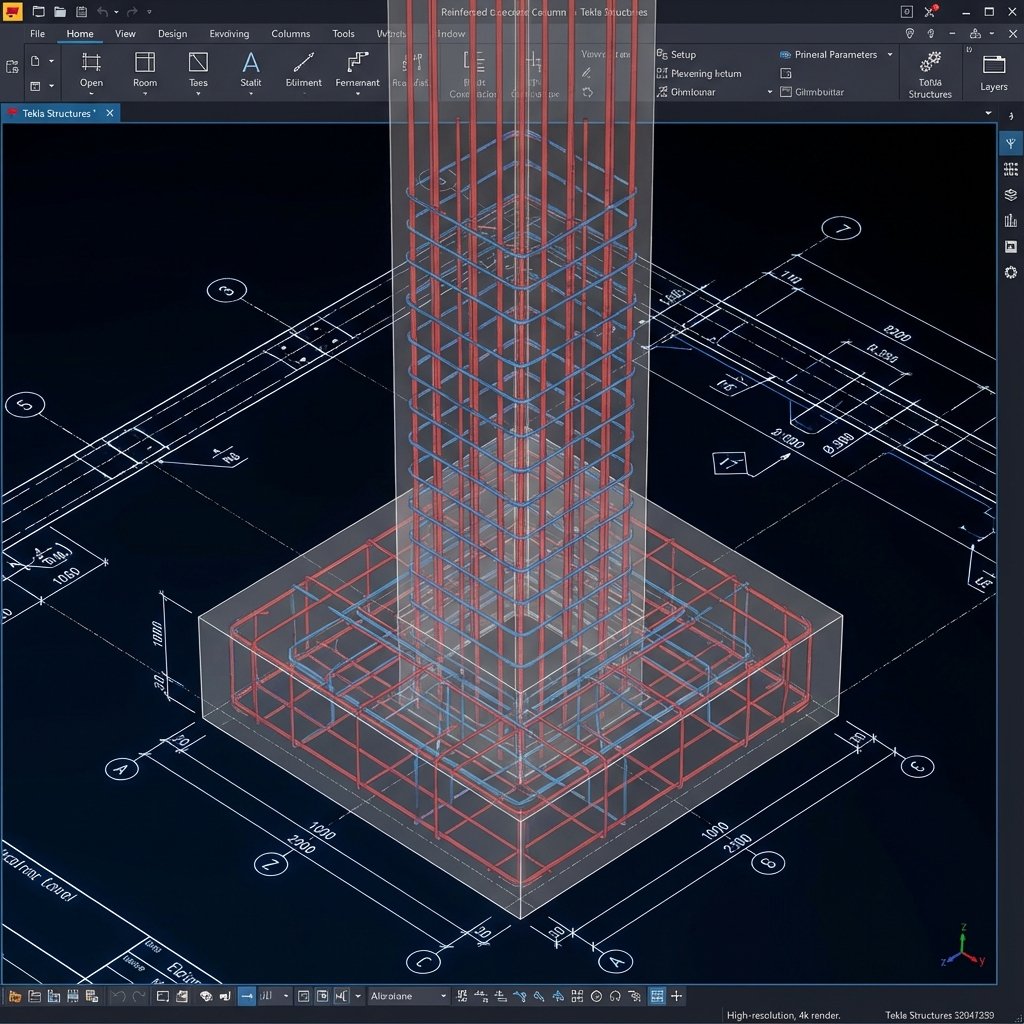Image resolution: width=1024 pixels, height=1024 pixels.
Task: Open the Setup options in the ribbon
Action: coord(685,54)
